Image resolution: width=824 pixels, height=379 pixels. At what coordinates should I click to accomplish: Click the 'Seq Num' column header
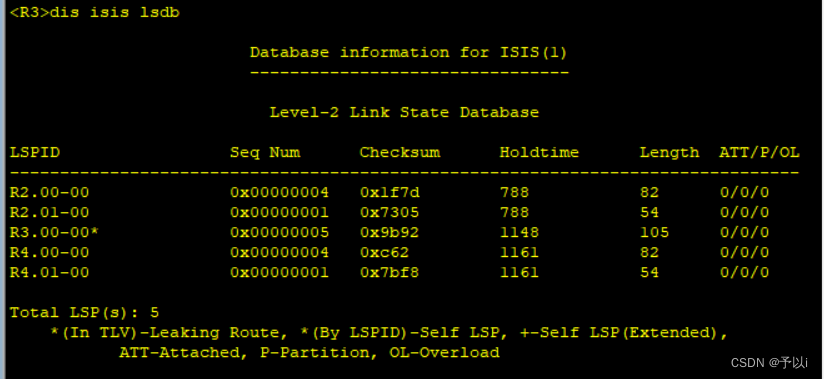[x=265, y=152]
